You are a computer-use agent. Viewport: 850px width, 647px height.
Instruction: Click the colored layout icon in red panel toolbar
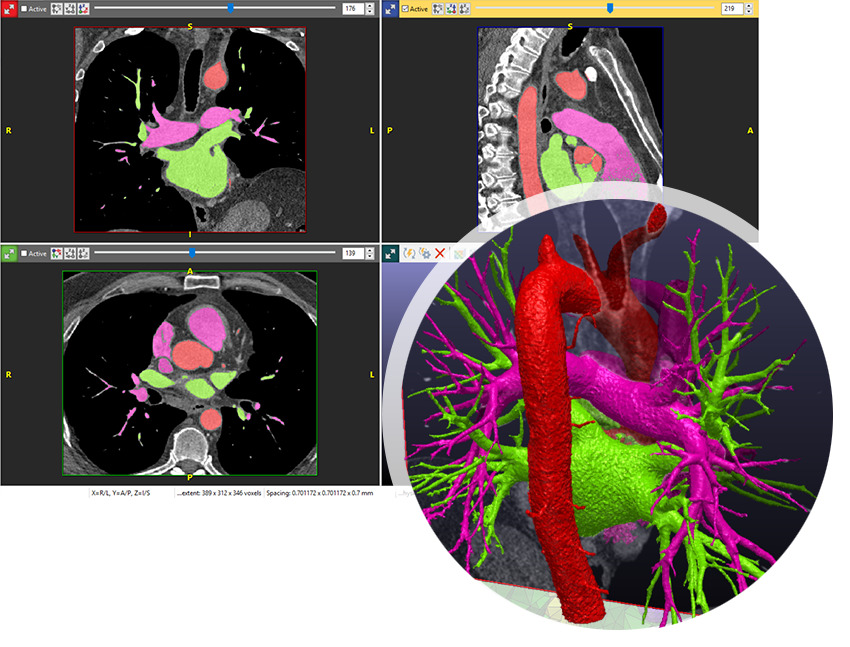click(x=83, y=8)
